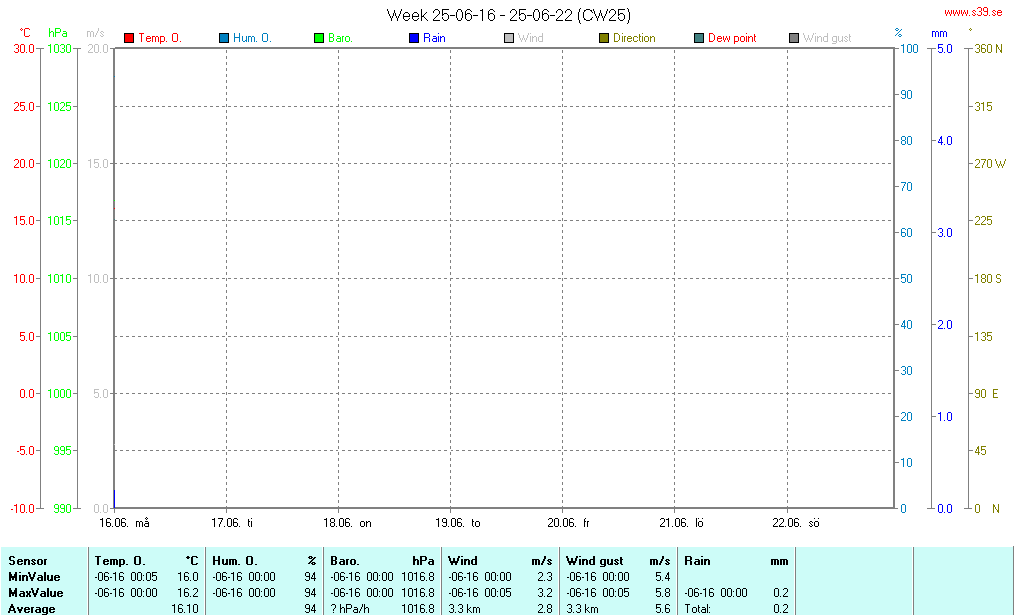Click the -10.0 value on the °C axis

[x=23, y=509]
